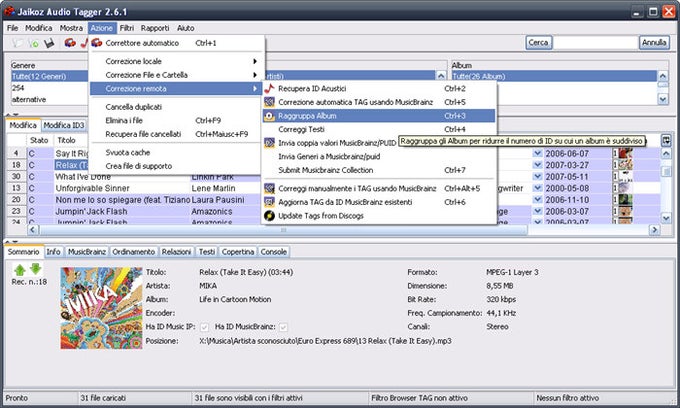Open the dropdown next to date 2006-06-07
Screen dimensions: 680x408
538,153
